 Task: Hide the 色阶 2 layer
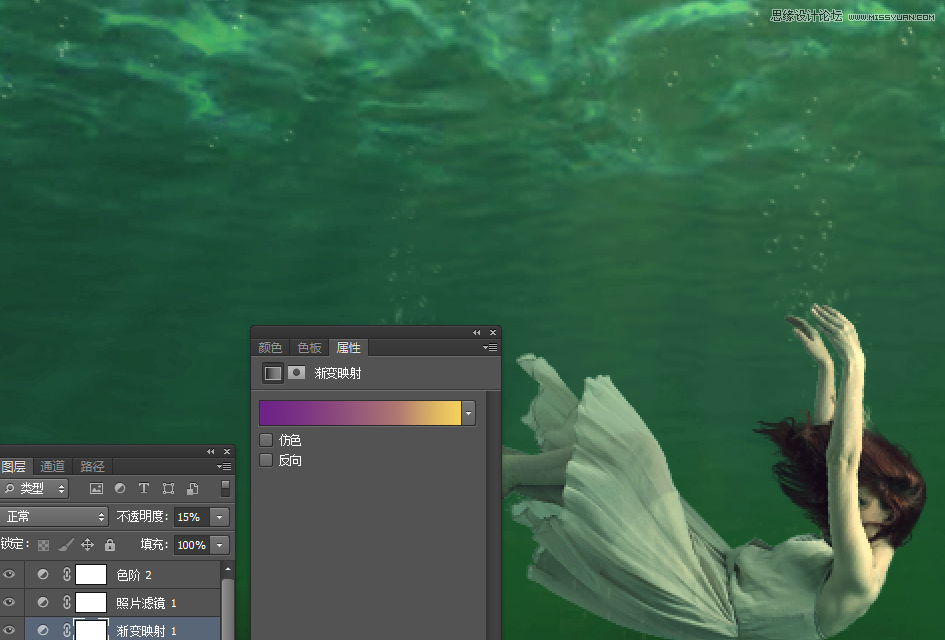(x=9, y=574)
